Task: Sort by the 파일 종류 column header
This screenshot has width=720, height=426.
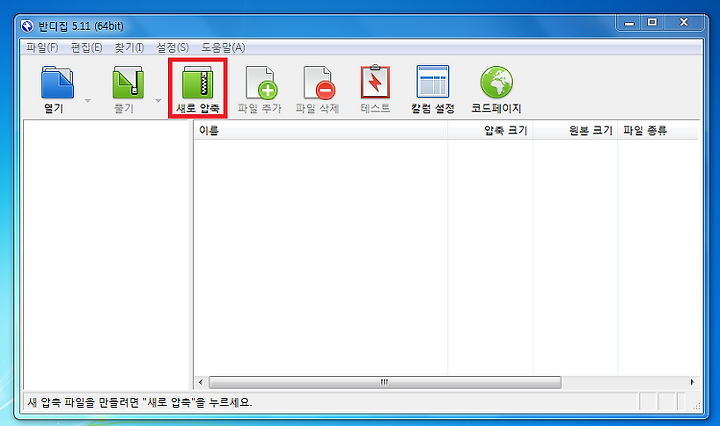Action: 658,130
